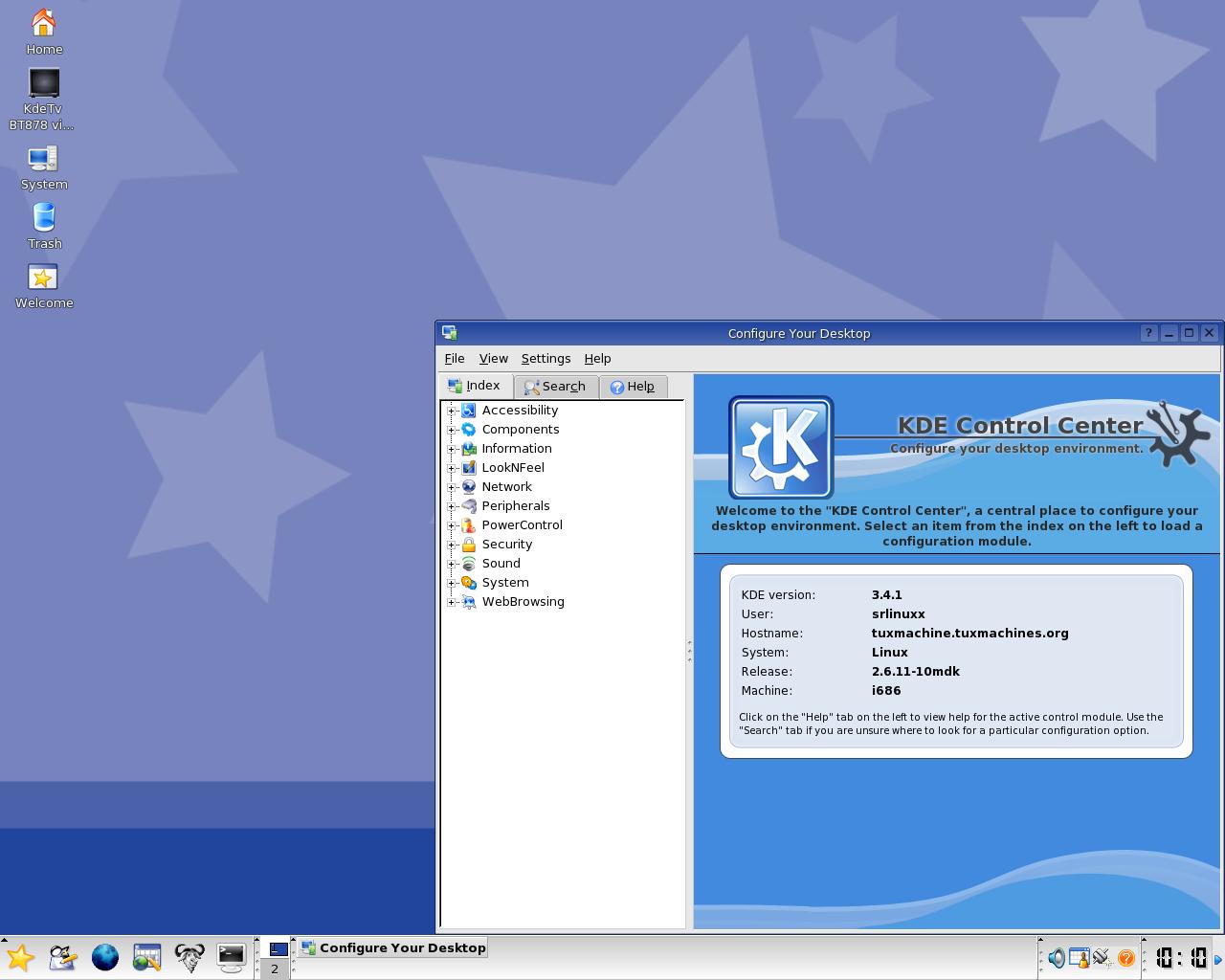Click the release value 2.6.11-10mdk
The height and width of the screenshot is (980, 1225).
pos(915,671)
